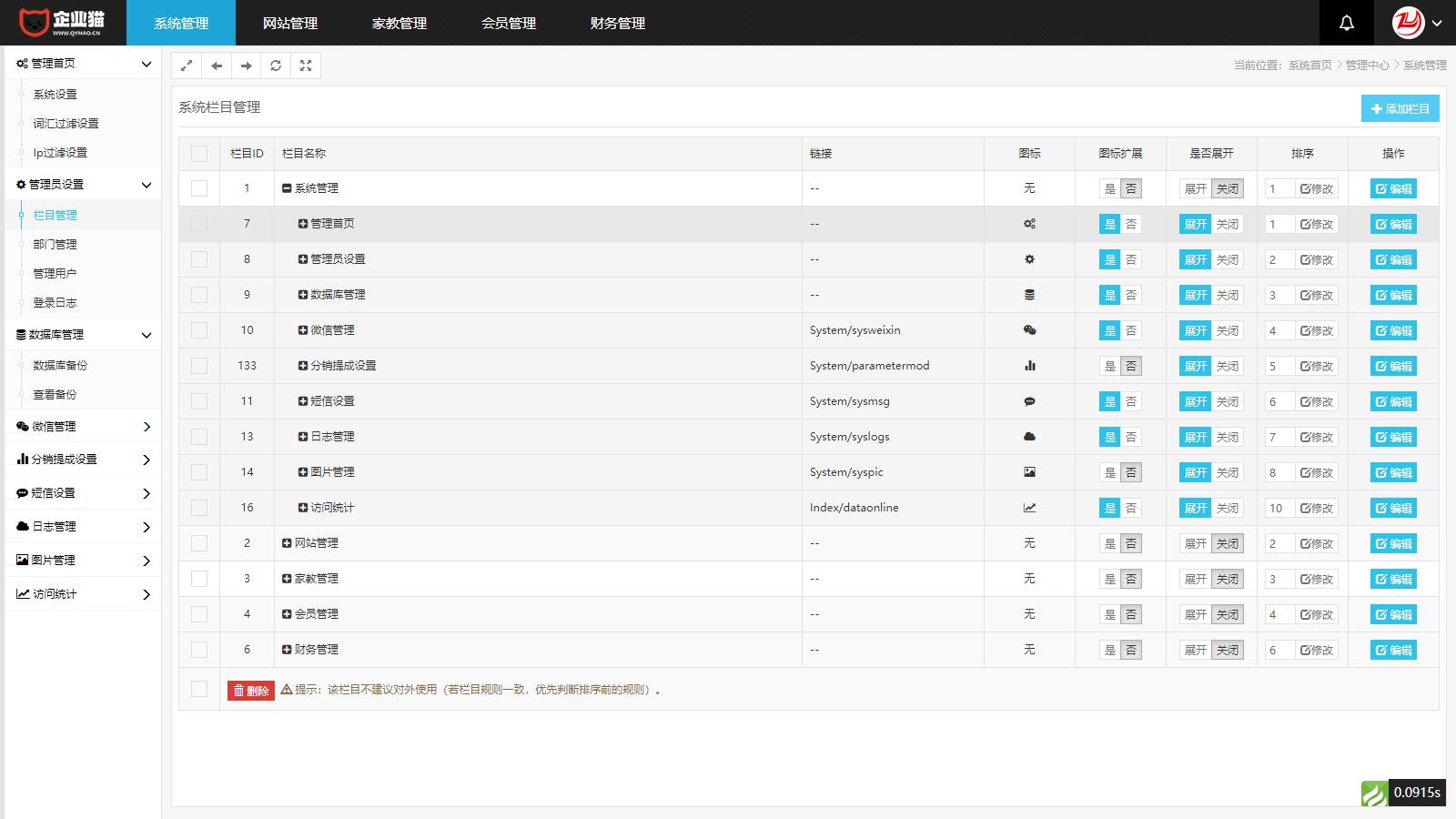Click the 添加栏目 button

(x=1400, y=108)
